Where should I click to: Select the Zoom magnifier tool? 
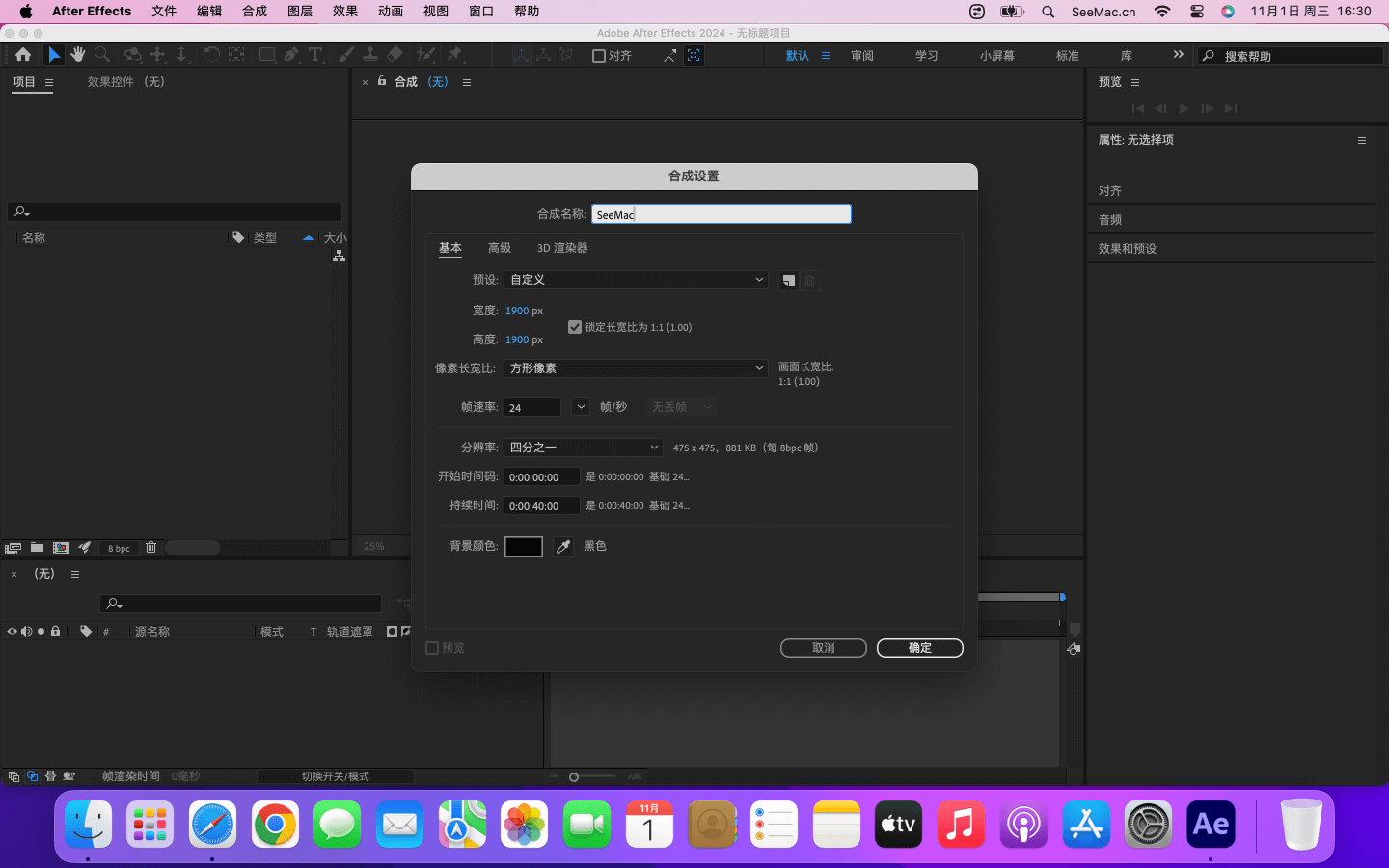click(x=102, y=55)
